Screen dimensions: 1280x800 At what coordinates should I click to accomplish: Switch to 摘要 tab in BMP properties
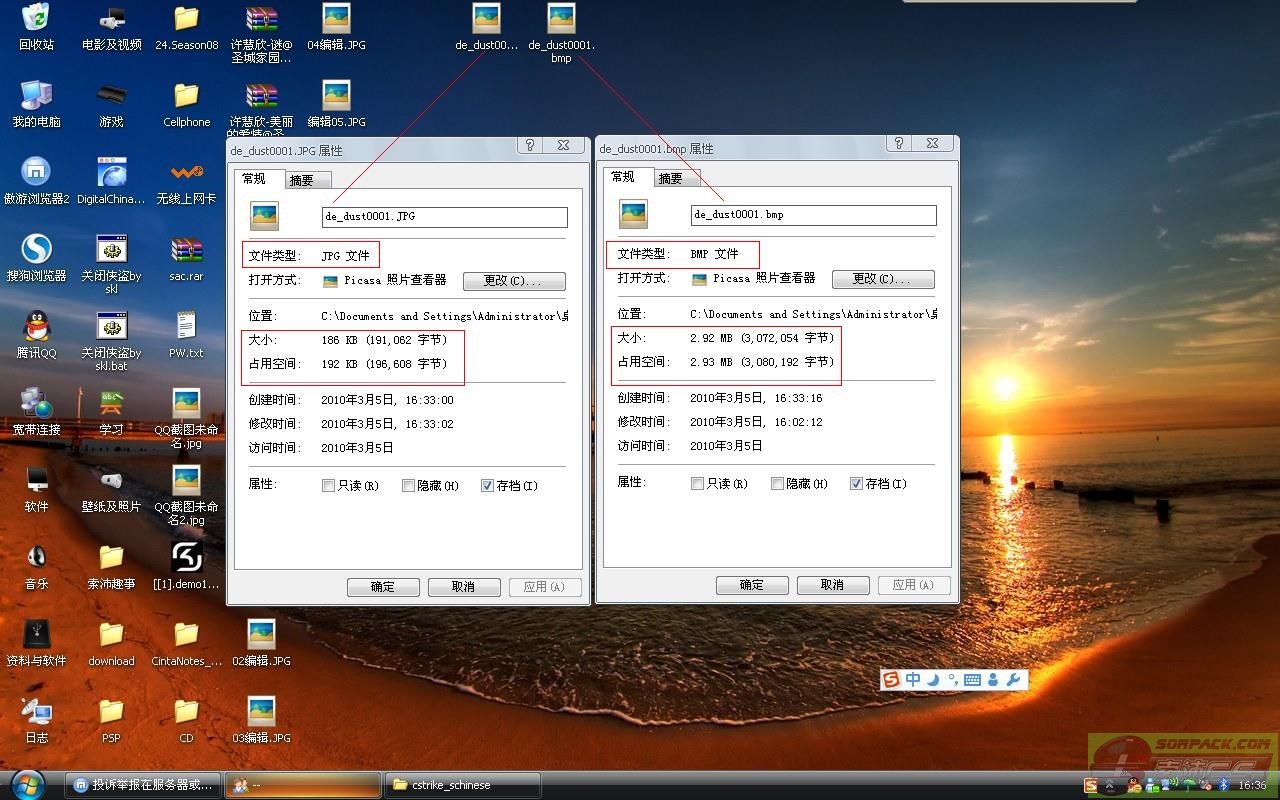(670, 178)
